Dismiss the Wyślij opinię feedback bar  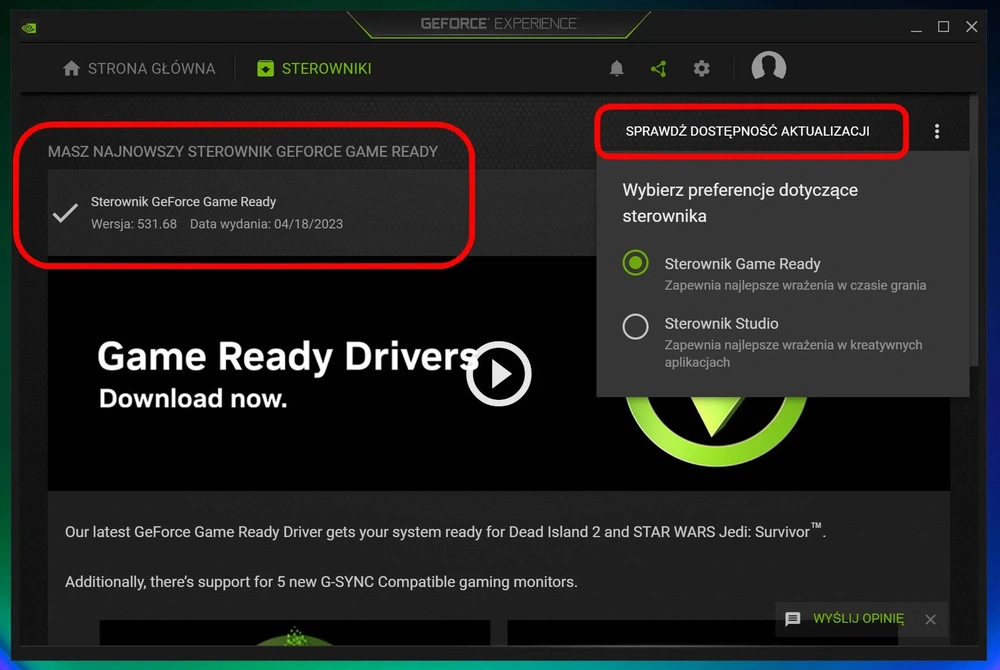pos(930,619)
